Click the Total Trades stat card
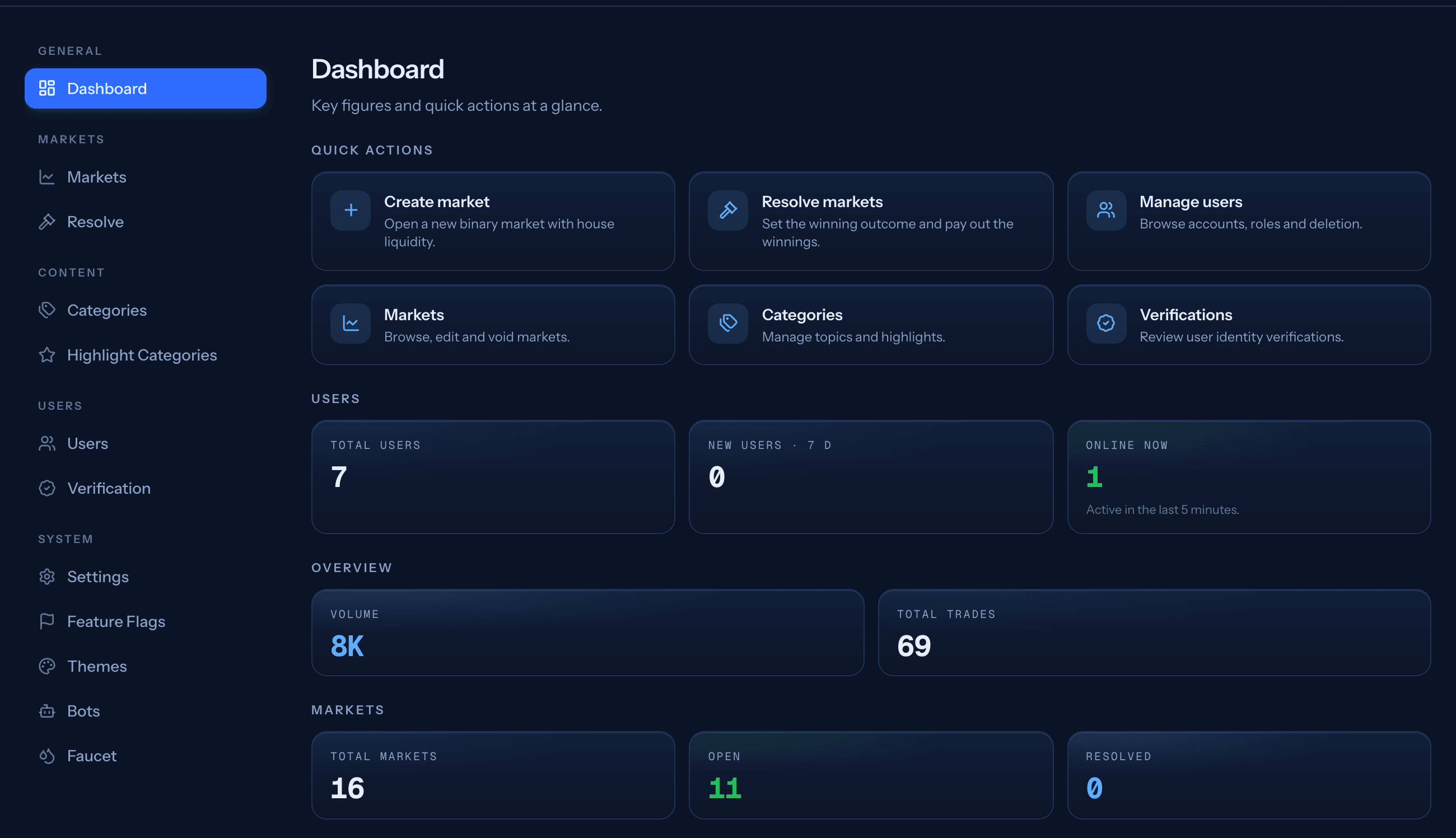 tap(1154, 632)
